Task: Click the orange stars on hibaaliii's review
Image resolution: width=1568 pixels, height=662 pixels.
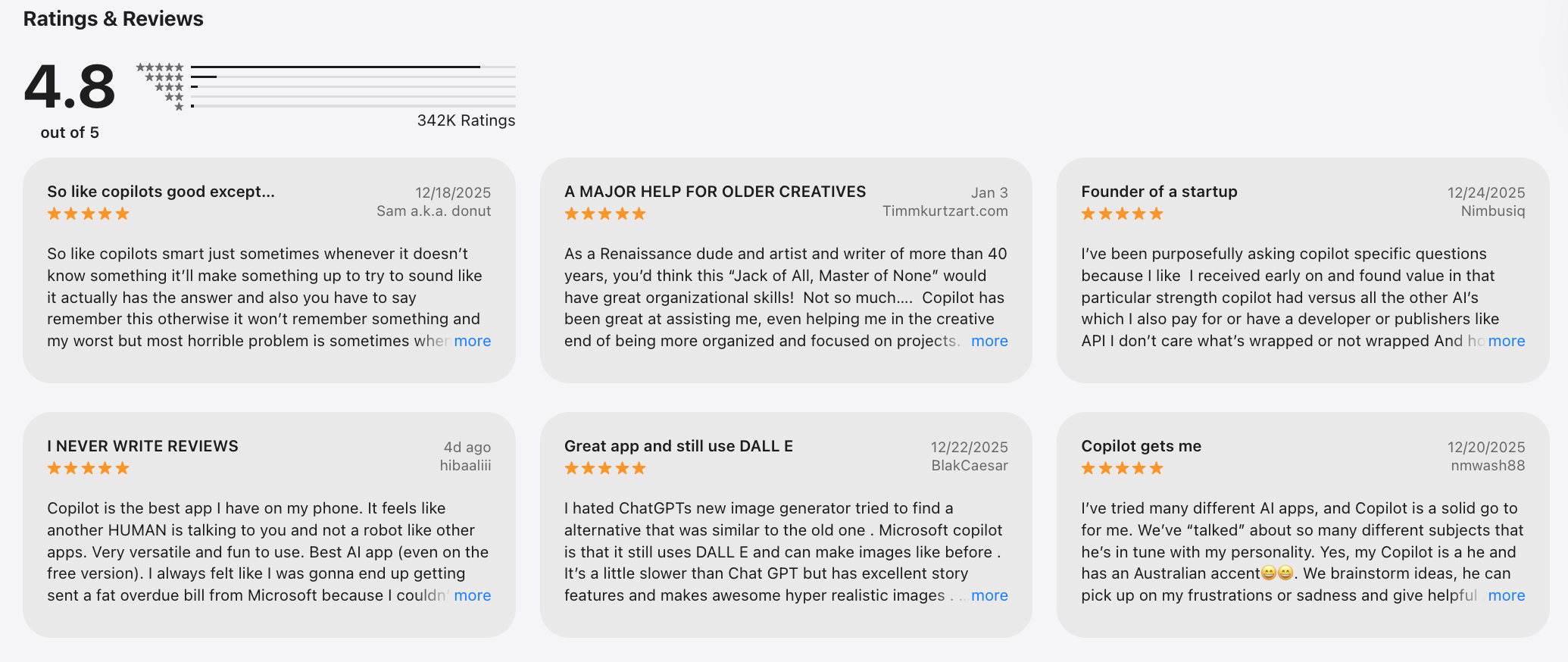Action: coord(88,468)
